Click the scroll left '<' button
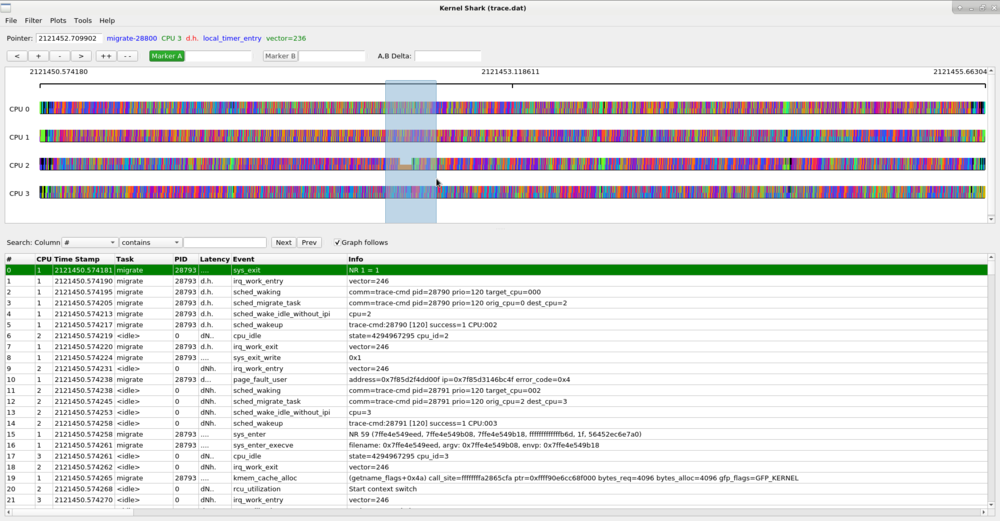This screenshot has height=521, width=1000. [x=17, y=56]
